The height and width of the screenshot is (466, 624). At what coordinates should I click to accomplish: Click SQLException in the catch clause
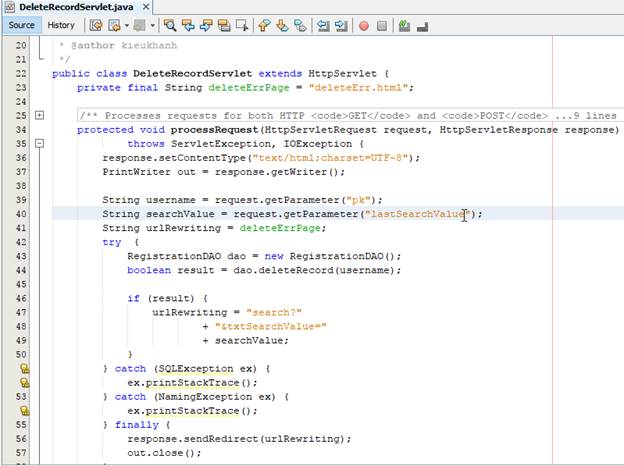196,369
